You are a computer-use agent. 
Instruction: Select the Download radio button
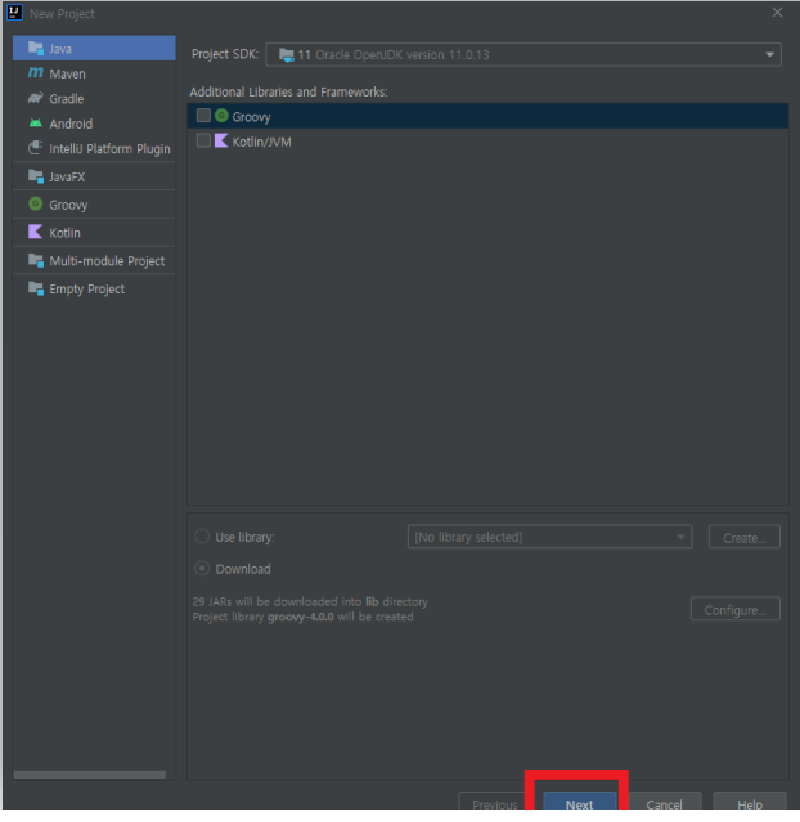tap(202, 568)
